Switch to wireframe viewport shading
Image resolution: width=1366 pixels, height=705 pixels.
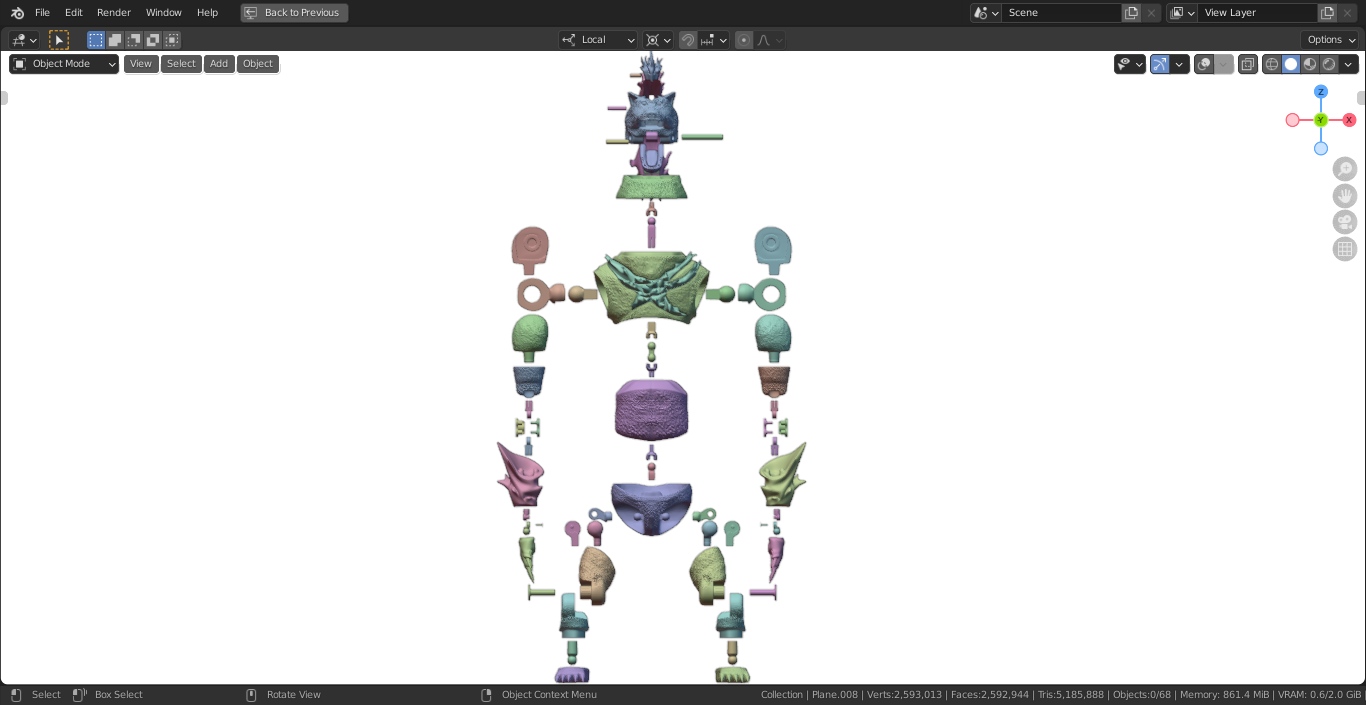click(x=1272, y=64)
